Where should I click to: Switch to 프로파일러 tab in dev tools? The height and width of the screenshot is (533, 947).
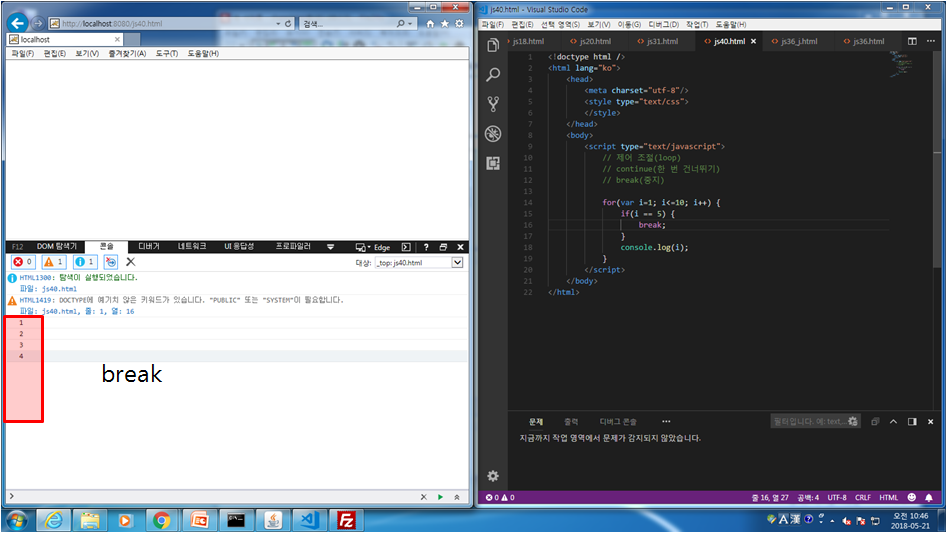(293, 246)
